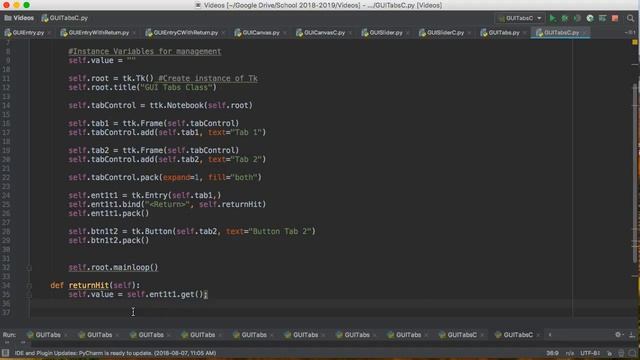The height and width of the screenshot is (360, 640).
Task: Place cursor on the self.value = "" line
Action: click(x=102, y=60)
